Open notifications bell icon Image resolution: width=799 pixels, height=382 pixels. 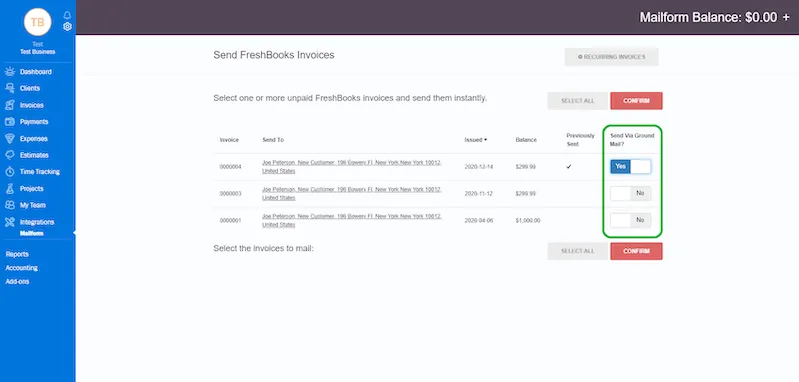(67, 15)
